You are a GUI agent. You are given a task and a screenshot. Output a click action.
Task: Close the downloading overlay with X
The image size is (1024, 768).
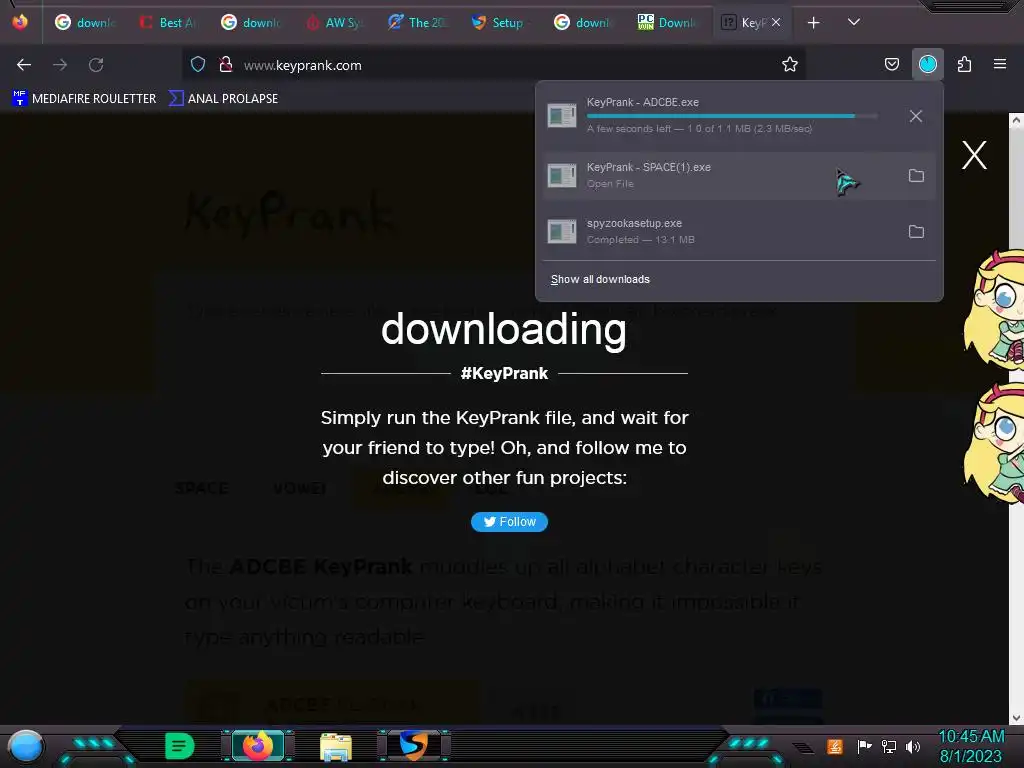pyautogui.click(x=974, y=155)
